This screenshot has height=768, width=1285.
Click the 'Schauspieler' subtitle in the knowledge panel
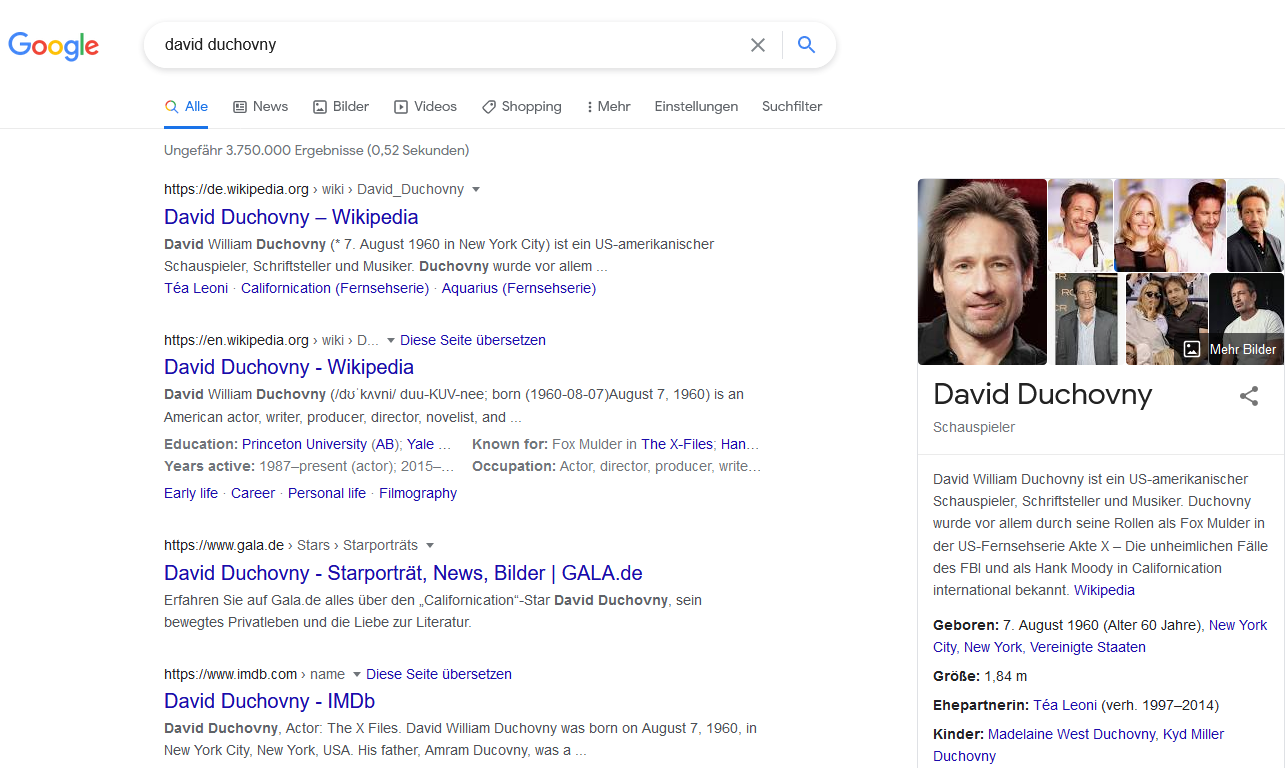974,427
